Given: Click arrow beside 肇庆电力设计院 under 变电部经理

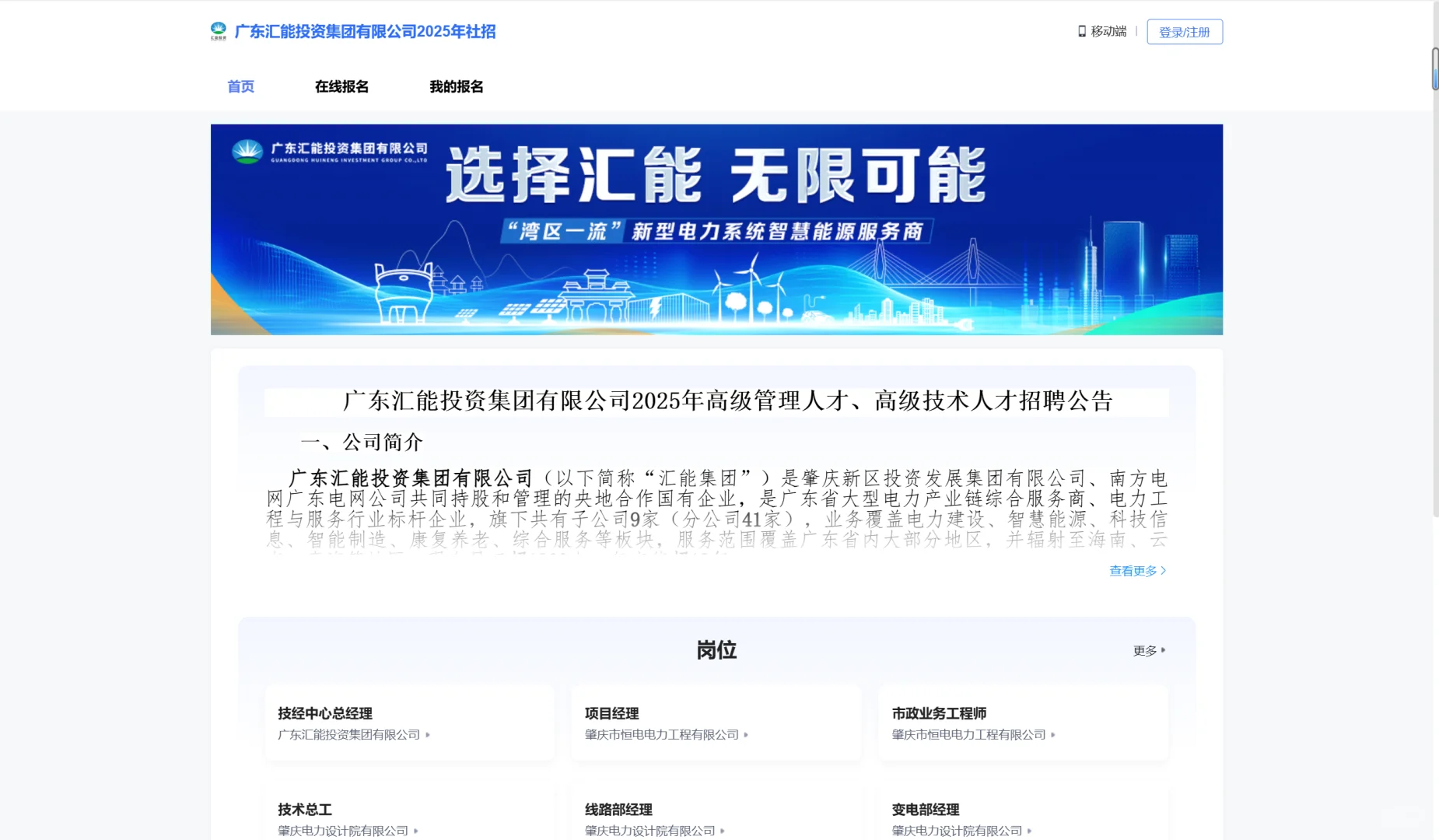Looking at the screenshot, I should point(1030,831).
